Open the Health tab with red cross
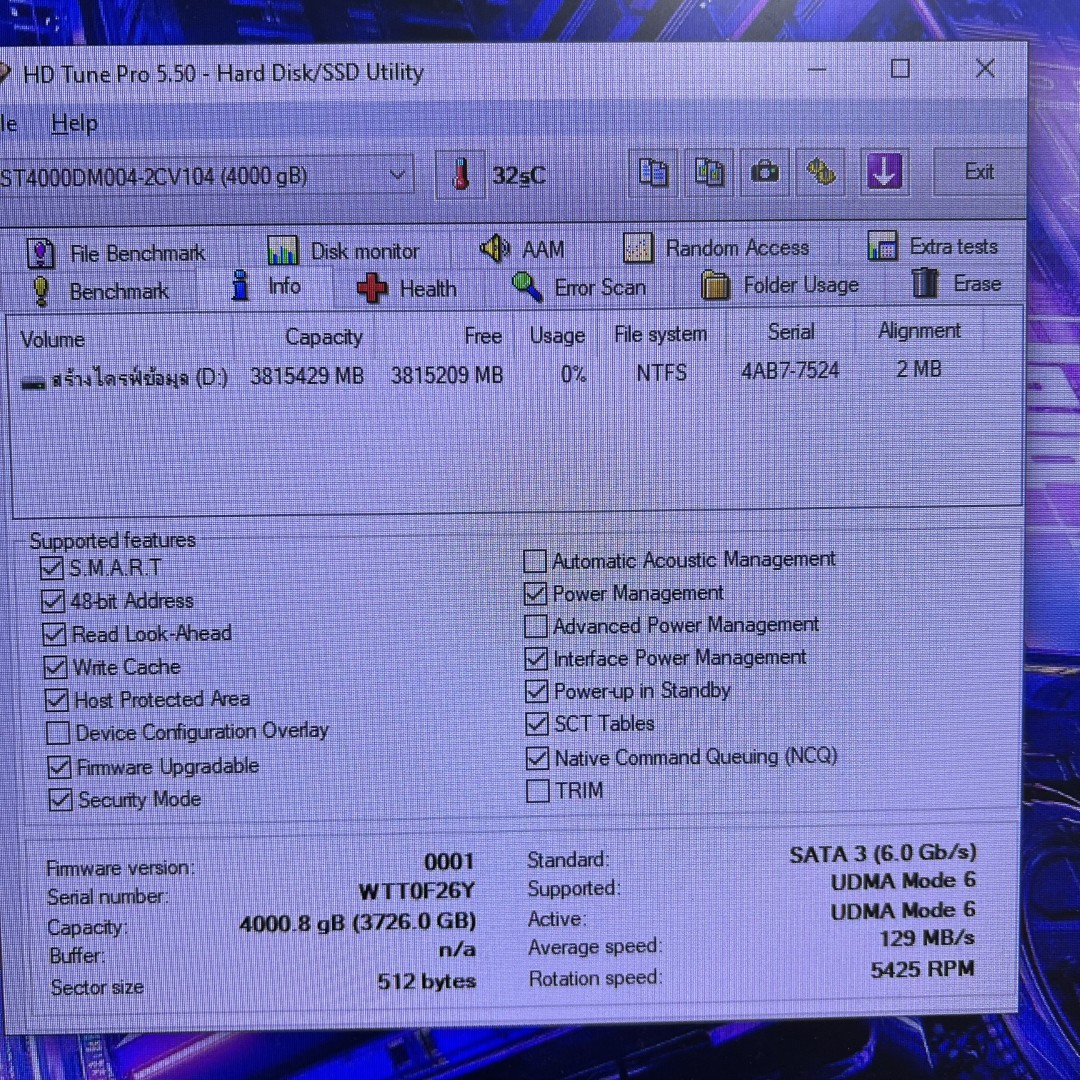1080x1080 pixels. [x=408, y=289]
